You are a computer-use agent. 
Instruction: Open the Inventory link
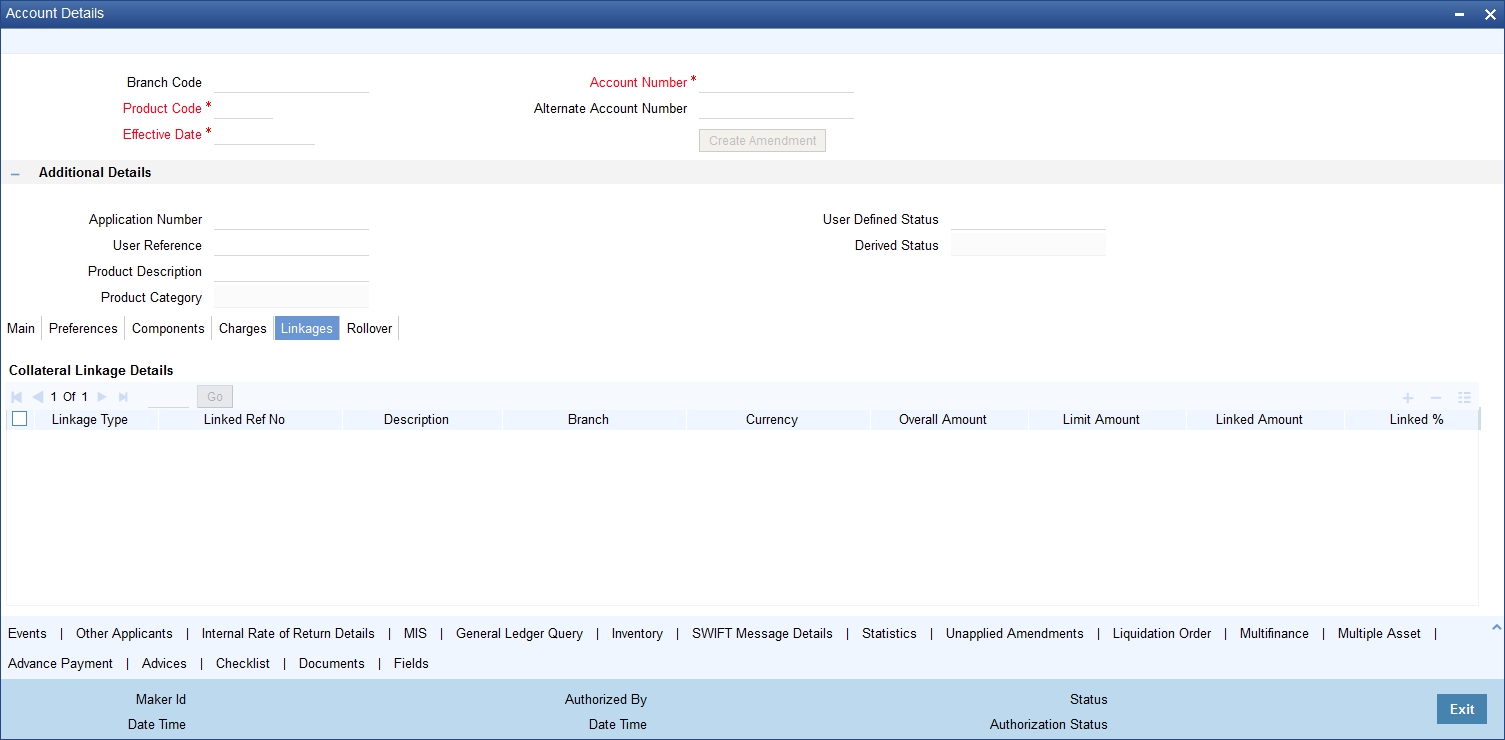637,633
